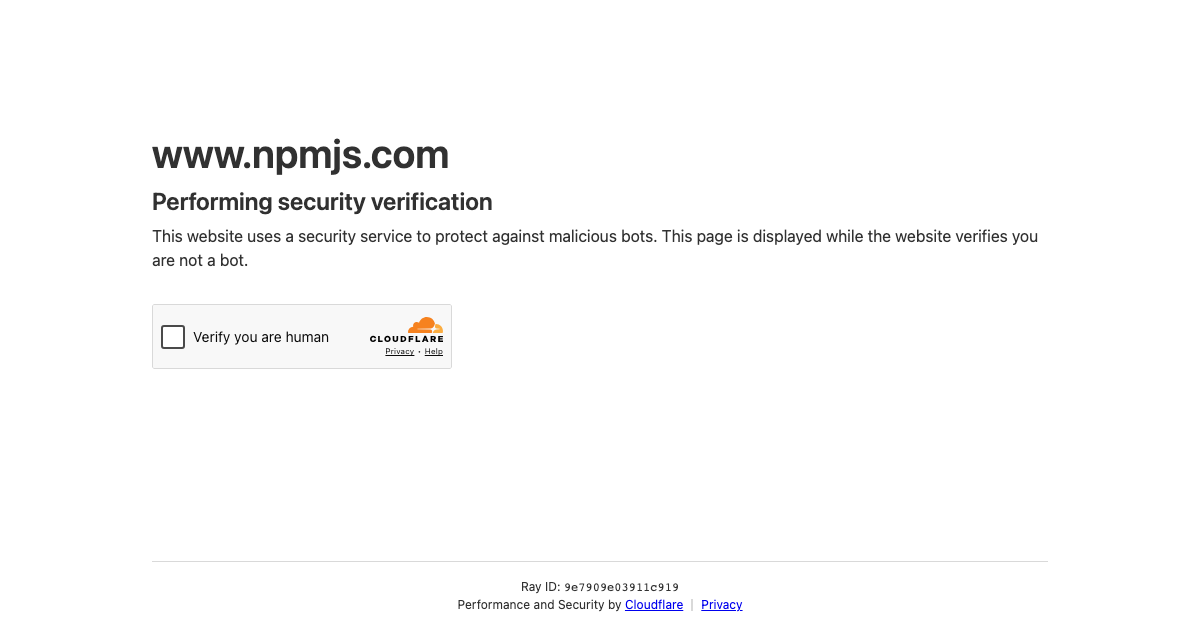1200x630 pixels.
Task: Click the separator dot between Privacy and Help
Action: coord(417,351)
